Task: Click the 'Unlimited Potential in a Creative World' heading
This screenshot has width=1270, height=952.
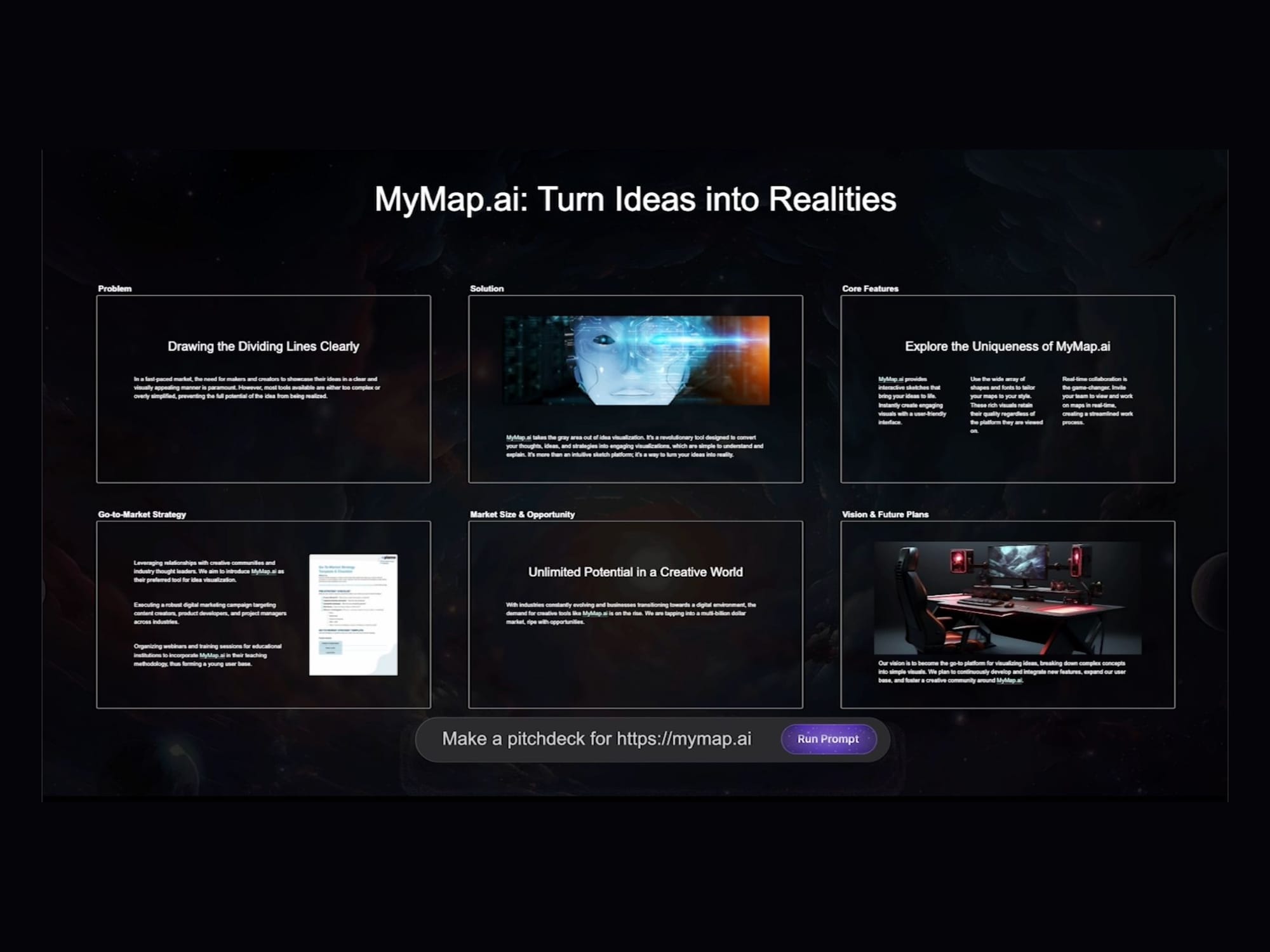Action: (634, 572)
